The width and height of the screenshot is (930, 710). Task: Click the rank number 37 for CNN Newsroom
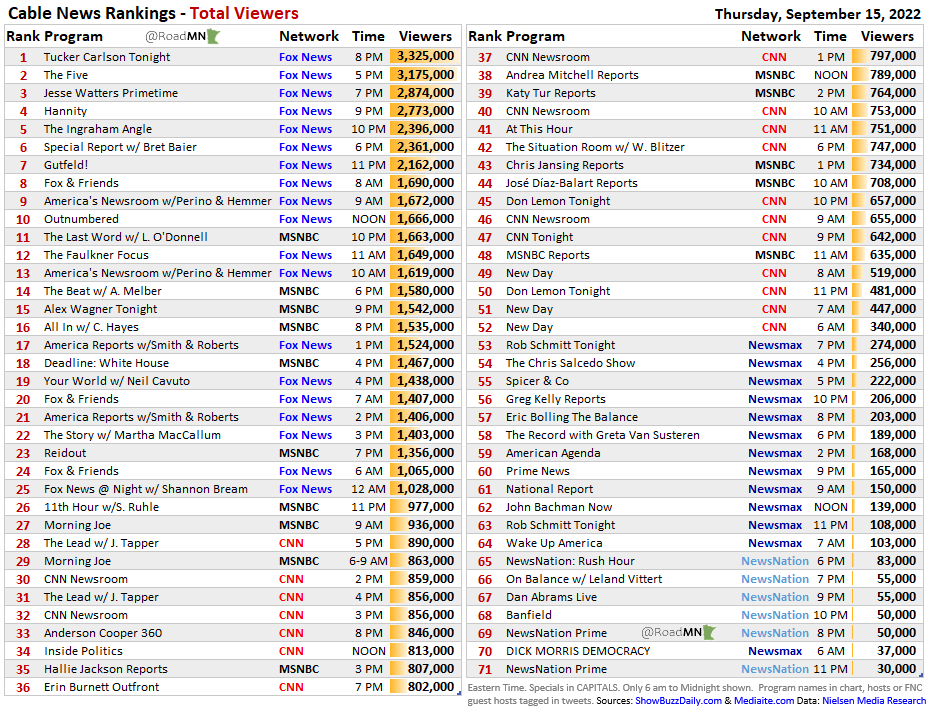click(484, 56)
